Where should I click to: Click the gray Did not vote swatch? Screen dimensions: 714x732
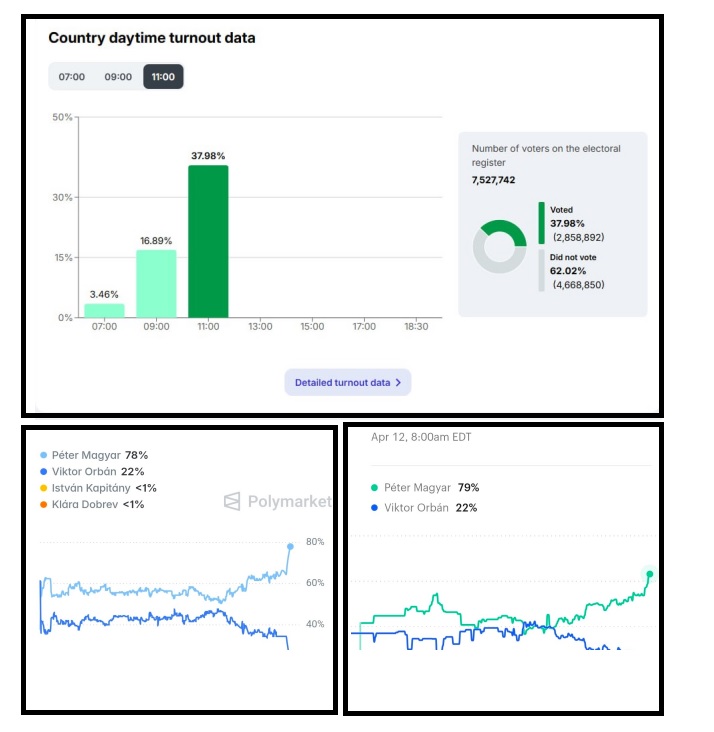pyautogui.click(x=542, y=270)
